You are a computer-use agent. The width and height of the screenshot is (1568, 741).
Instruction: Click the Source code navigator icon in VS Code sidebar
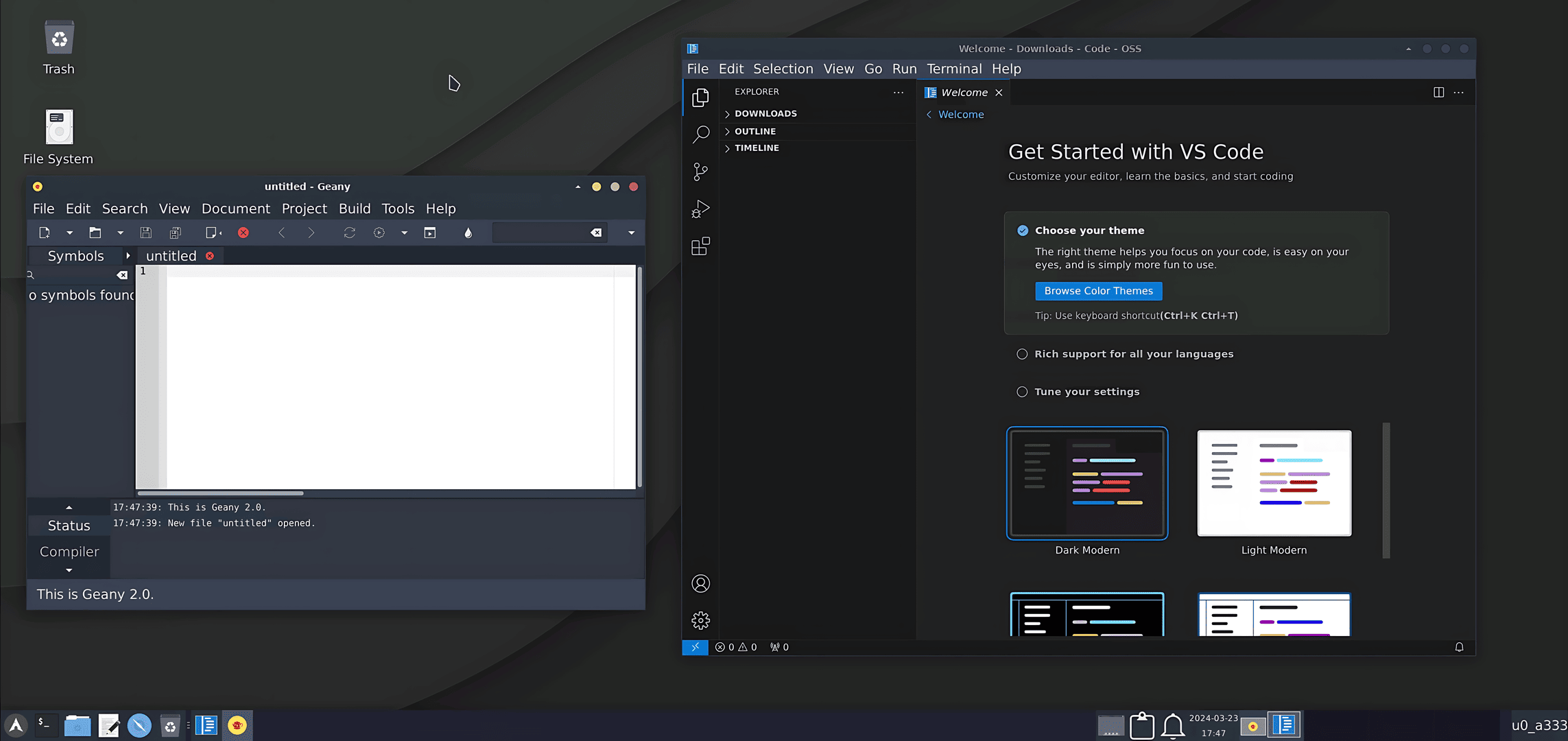700,171
